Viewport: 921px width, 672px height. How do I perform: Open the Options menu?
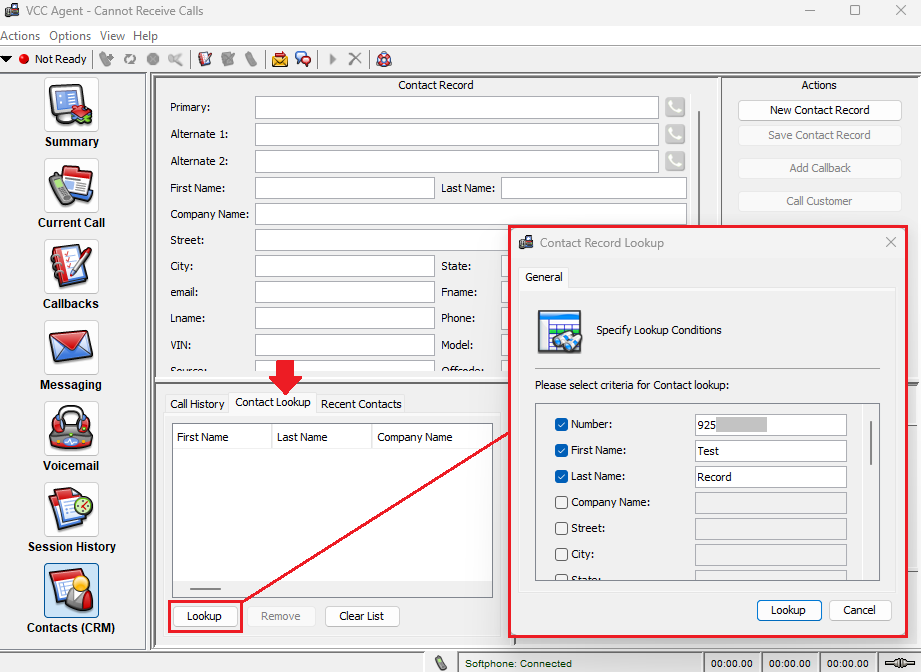70,36
